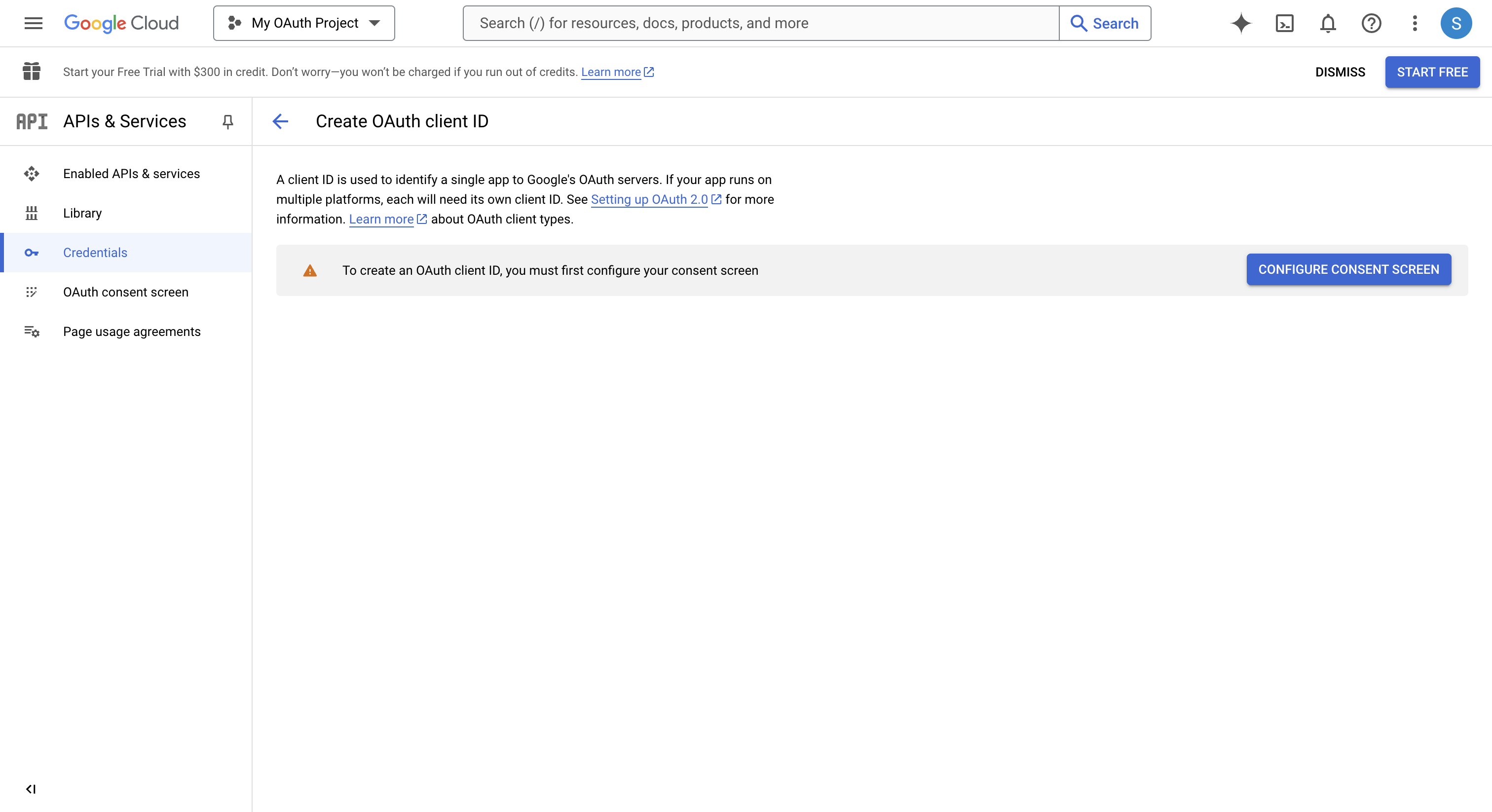Open the three-dot settings menu

tap(1415, 23)
